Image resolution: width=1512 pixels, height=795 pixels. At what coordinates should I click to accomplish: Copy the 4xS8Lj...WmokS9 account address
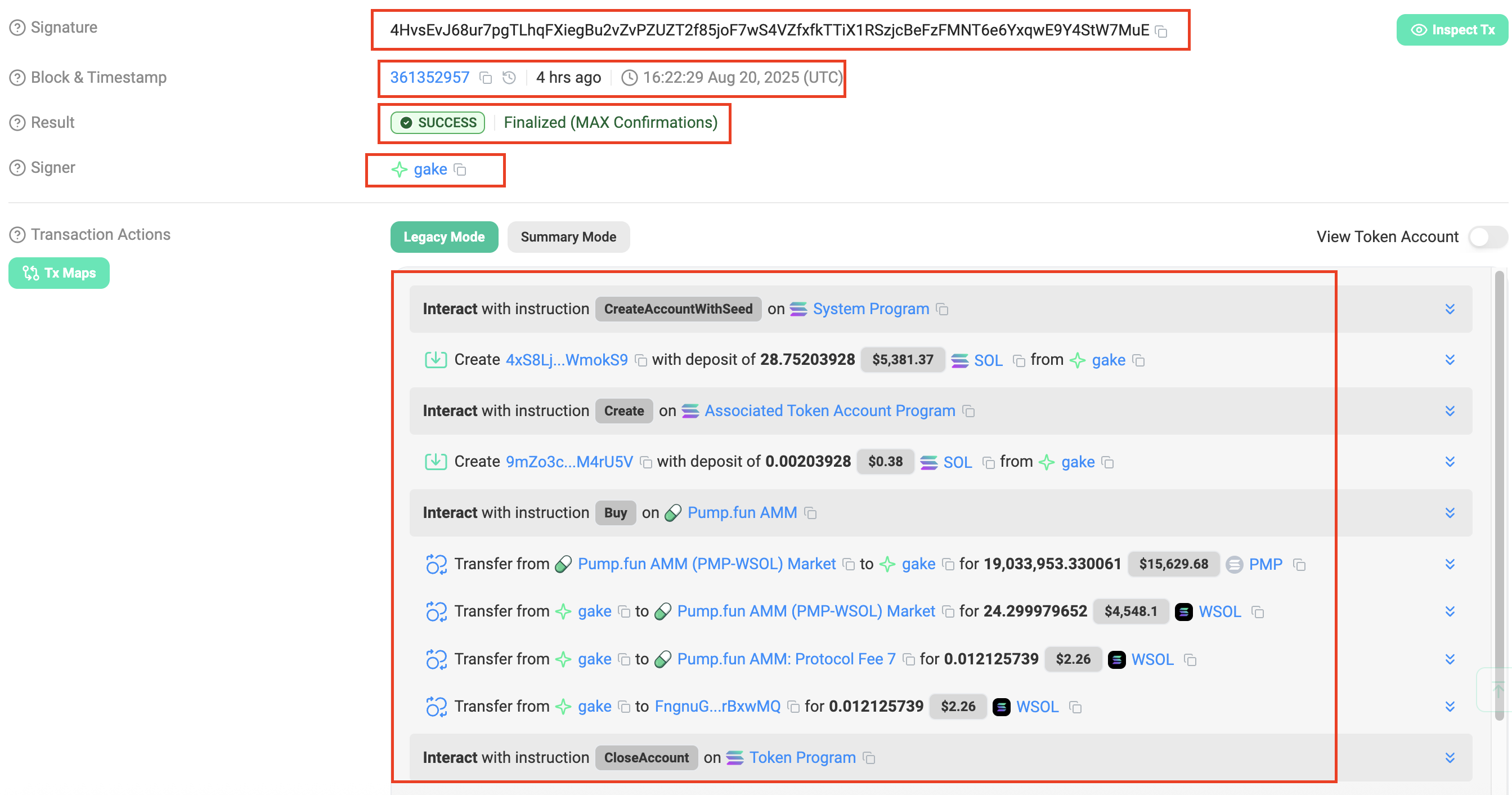(x=641, y=360)
